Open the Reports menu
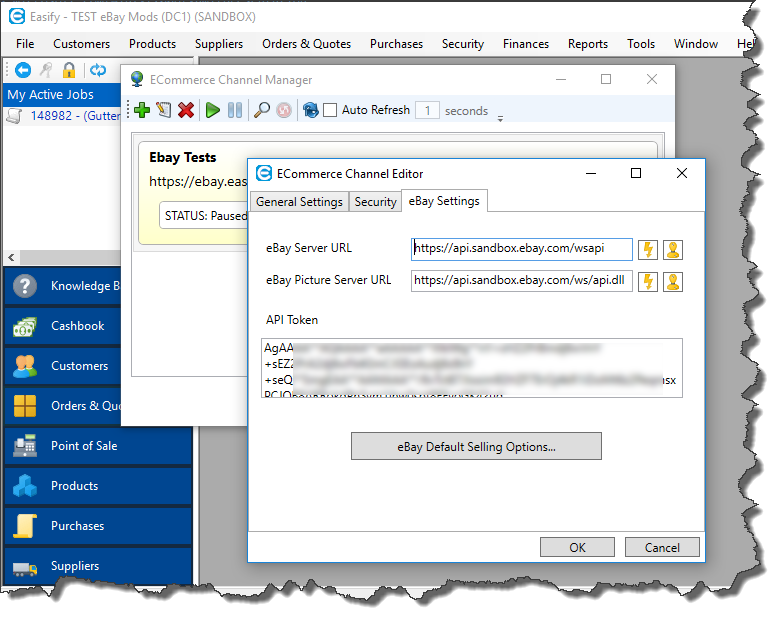The image size is (784, 620). (588, 44)
